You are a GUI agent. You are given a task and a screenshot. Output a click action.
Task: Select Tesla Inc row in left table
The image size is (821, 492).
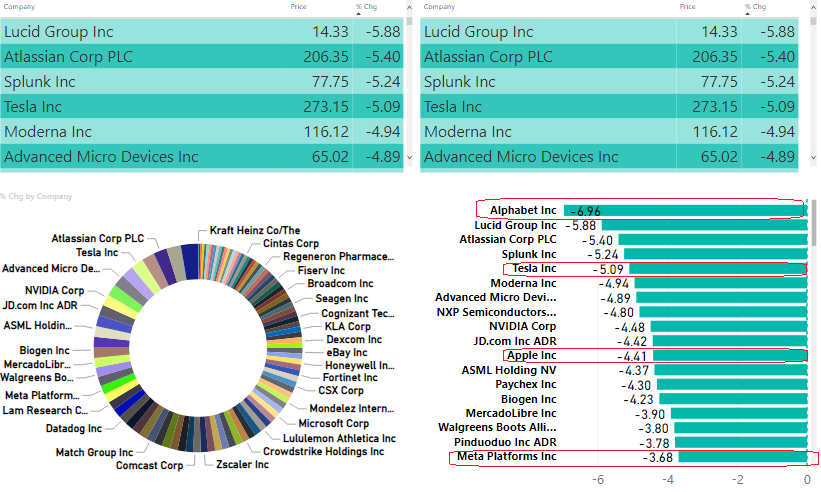pyautogui.click(x=202, y=107)
